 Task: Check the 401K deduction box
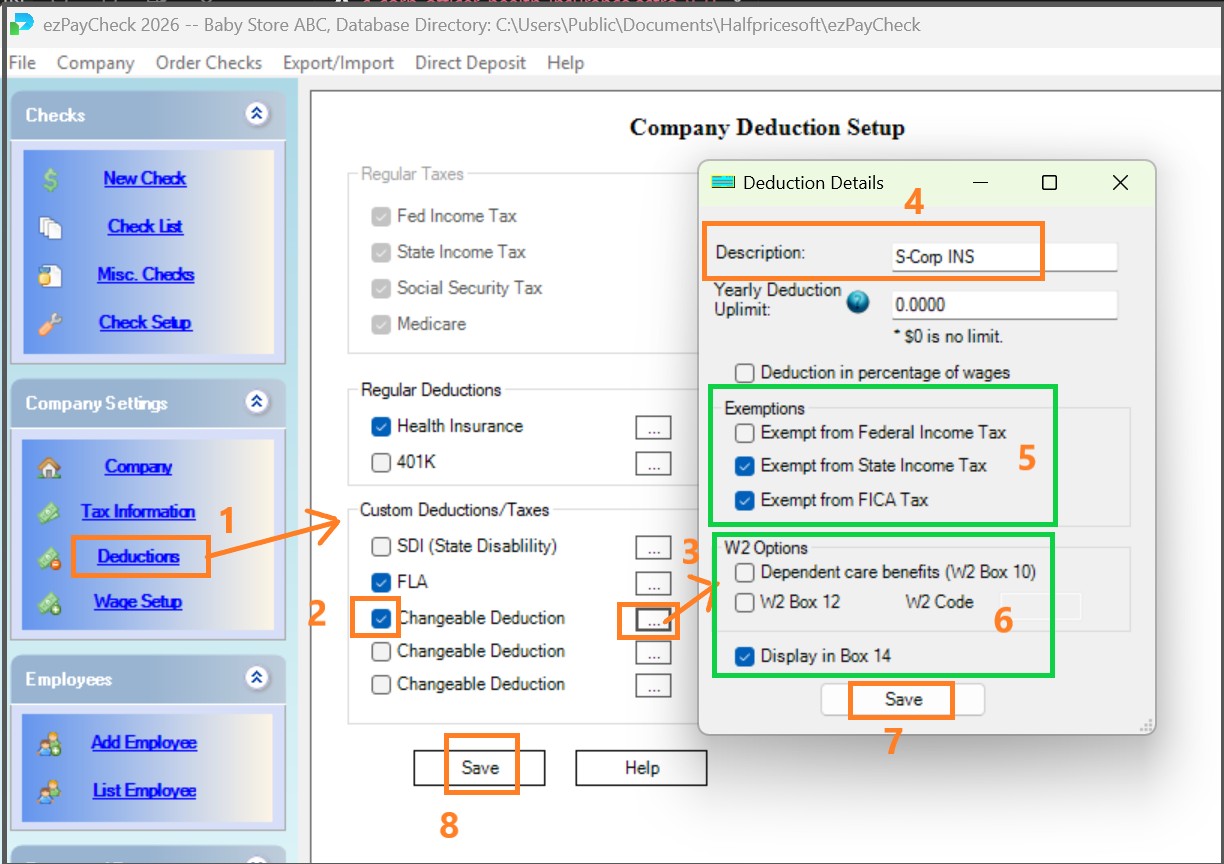[x=381, y=463]
